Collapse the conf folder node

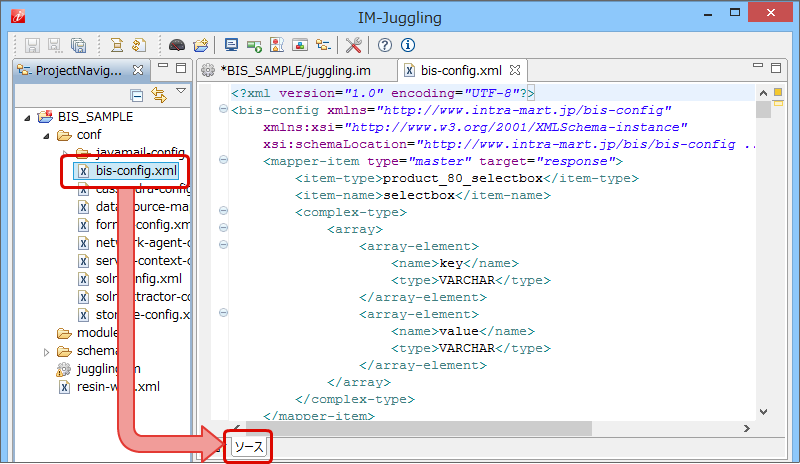[x=46, y=136]
